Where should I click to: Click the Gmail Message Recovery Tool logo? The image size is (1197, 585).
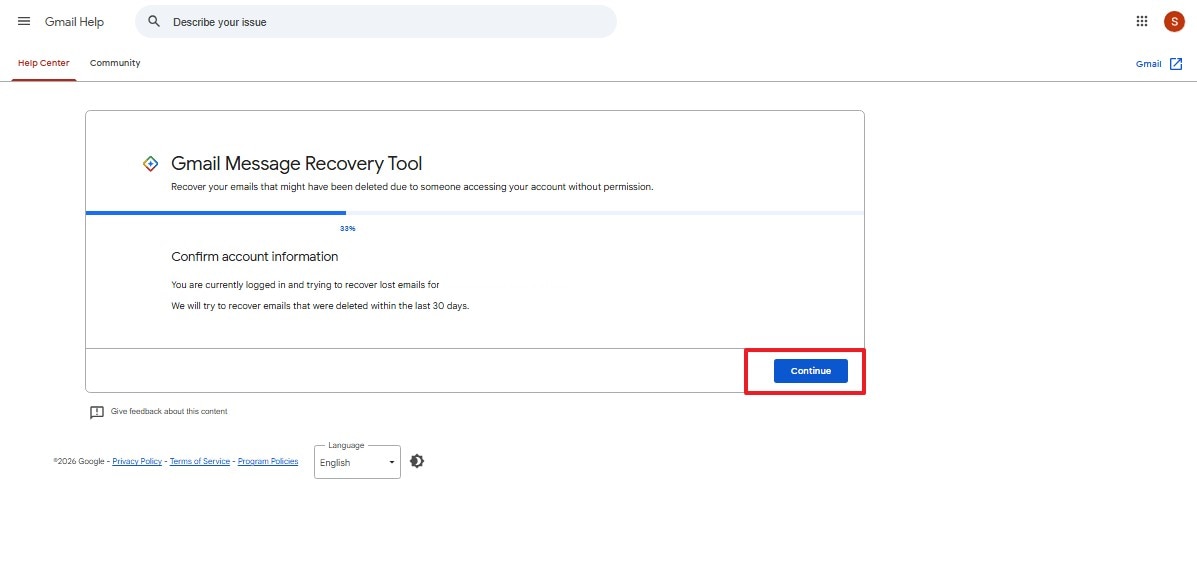coord(151,163)
